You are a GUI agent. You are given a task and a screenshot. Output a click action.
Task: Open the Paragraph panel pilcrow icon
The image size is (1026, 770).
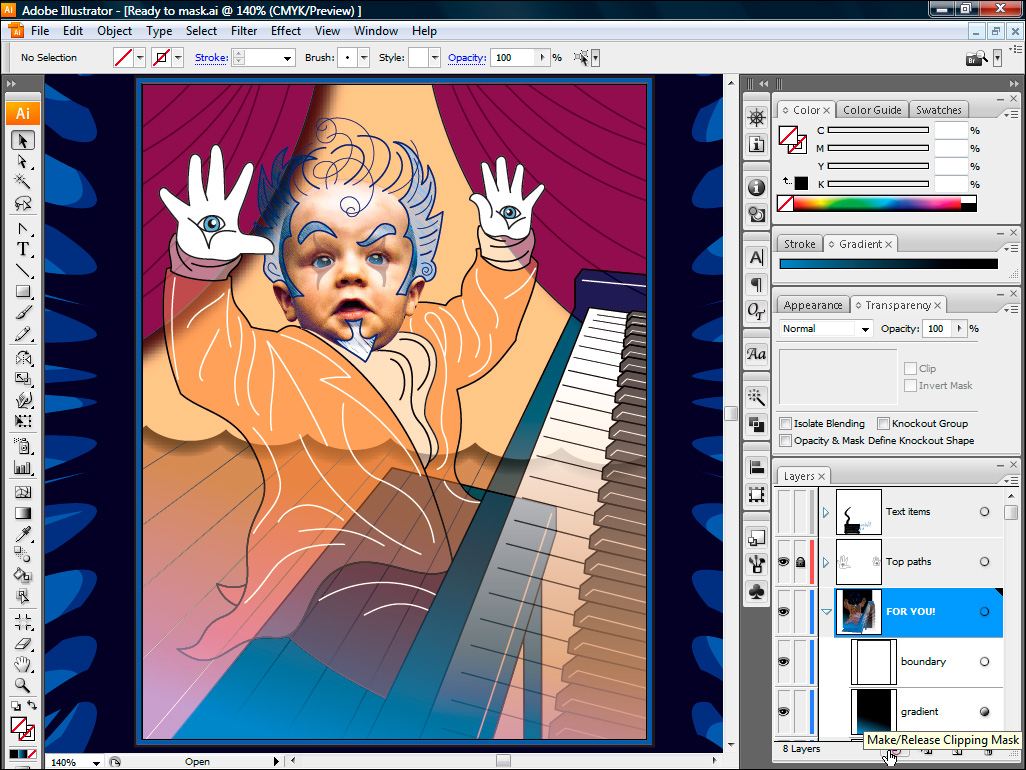(757, 285)
